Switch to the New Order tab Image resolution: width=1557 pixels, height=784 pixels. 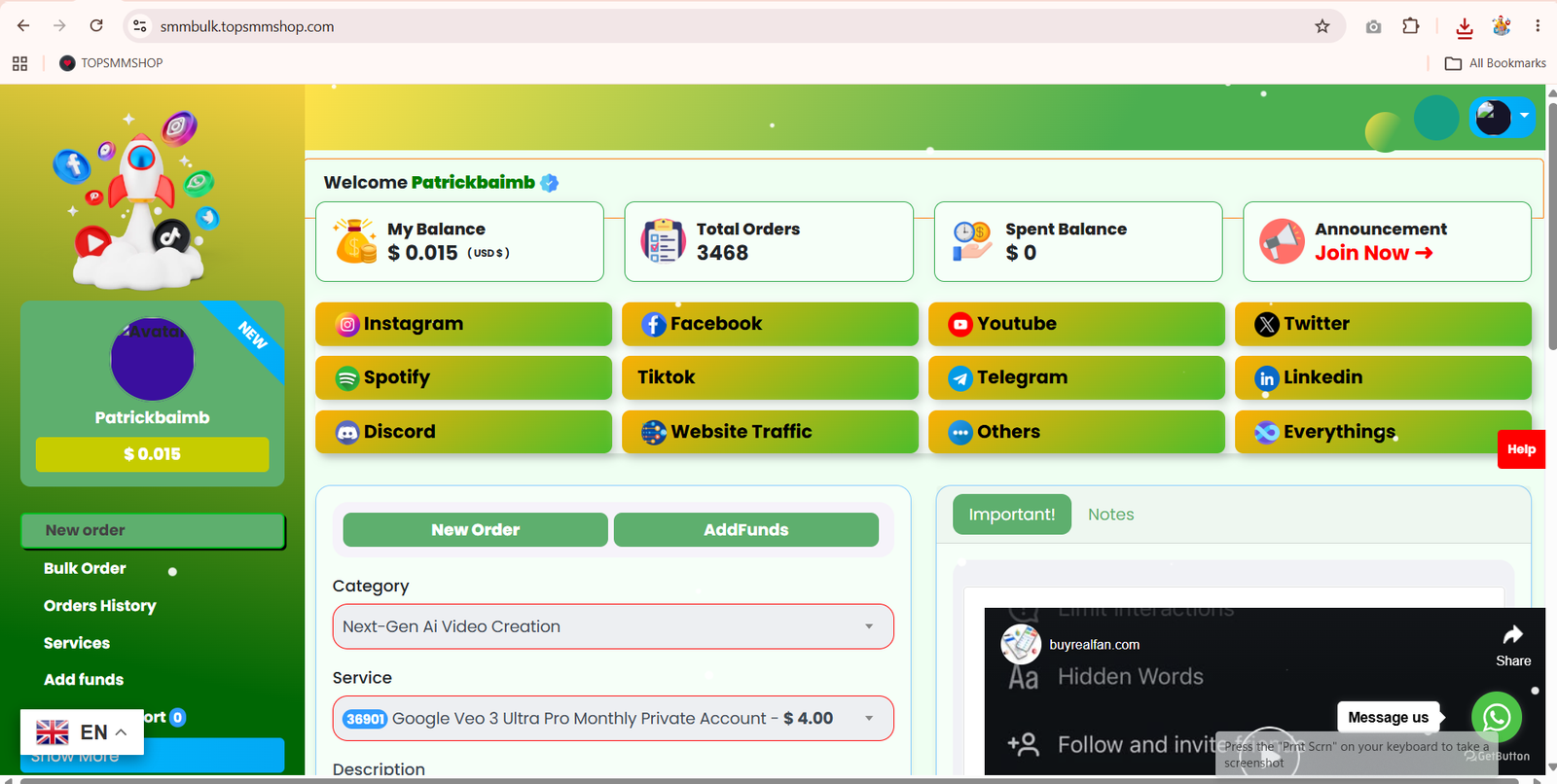coord(476,530)
